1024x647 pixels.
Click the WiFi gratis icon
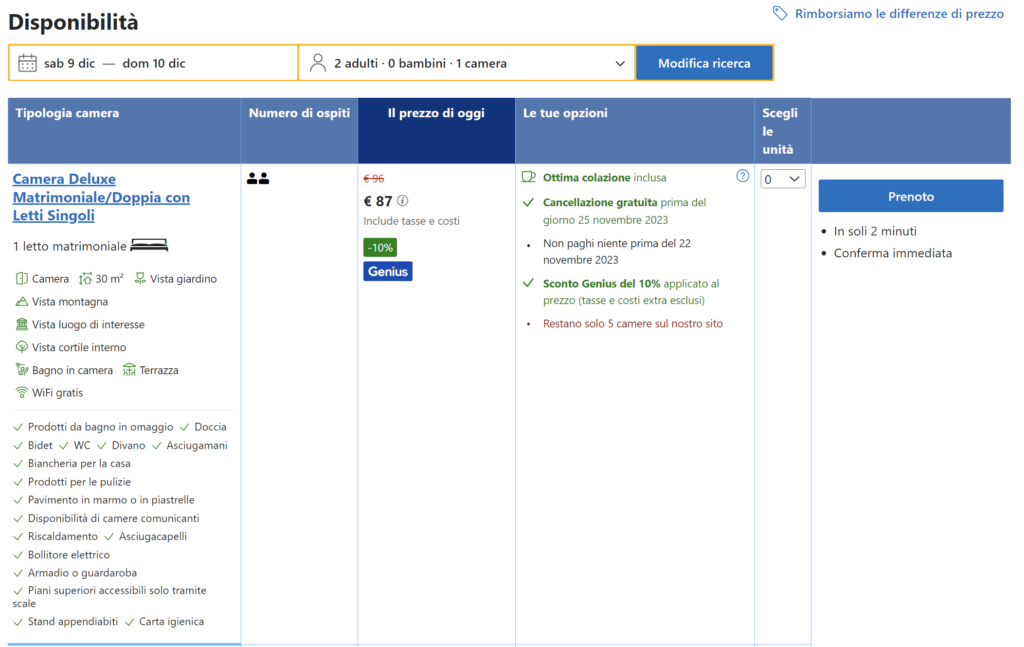click(x=22, y=392)
